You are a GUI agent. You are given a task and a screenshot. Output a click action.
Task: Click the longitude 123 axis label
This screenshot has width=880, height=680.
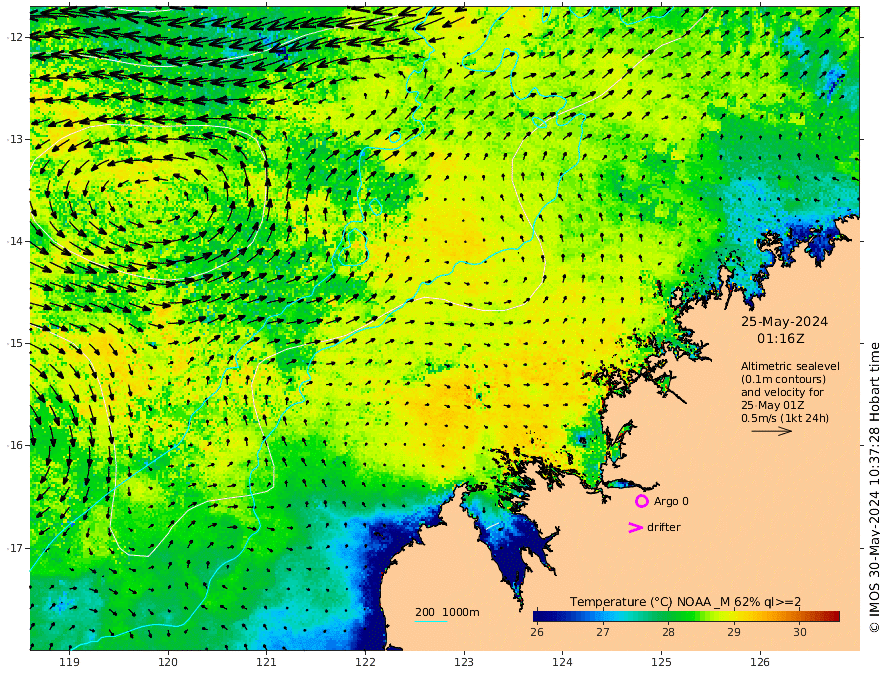coord(464,663)
